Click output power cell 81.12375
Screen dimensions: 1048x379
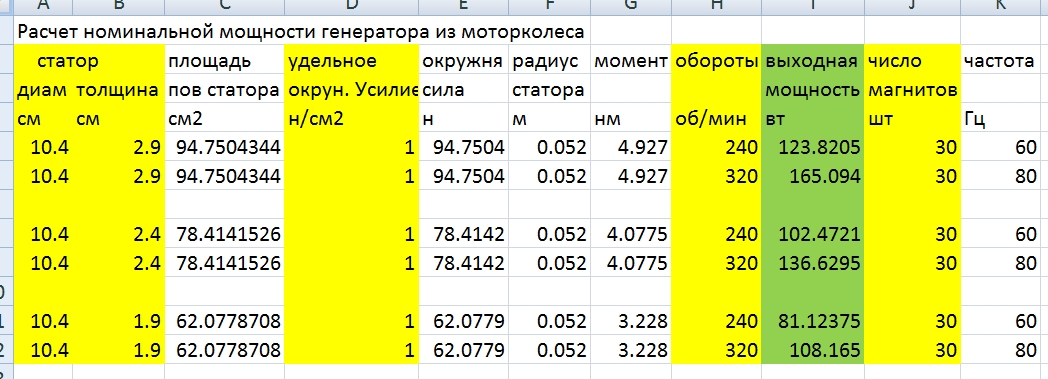click(x=811, y=321)
